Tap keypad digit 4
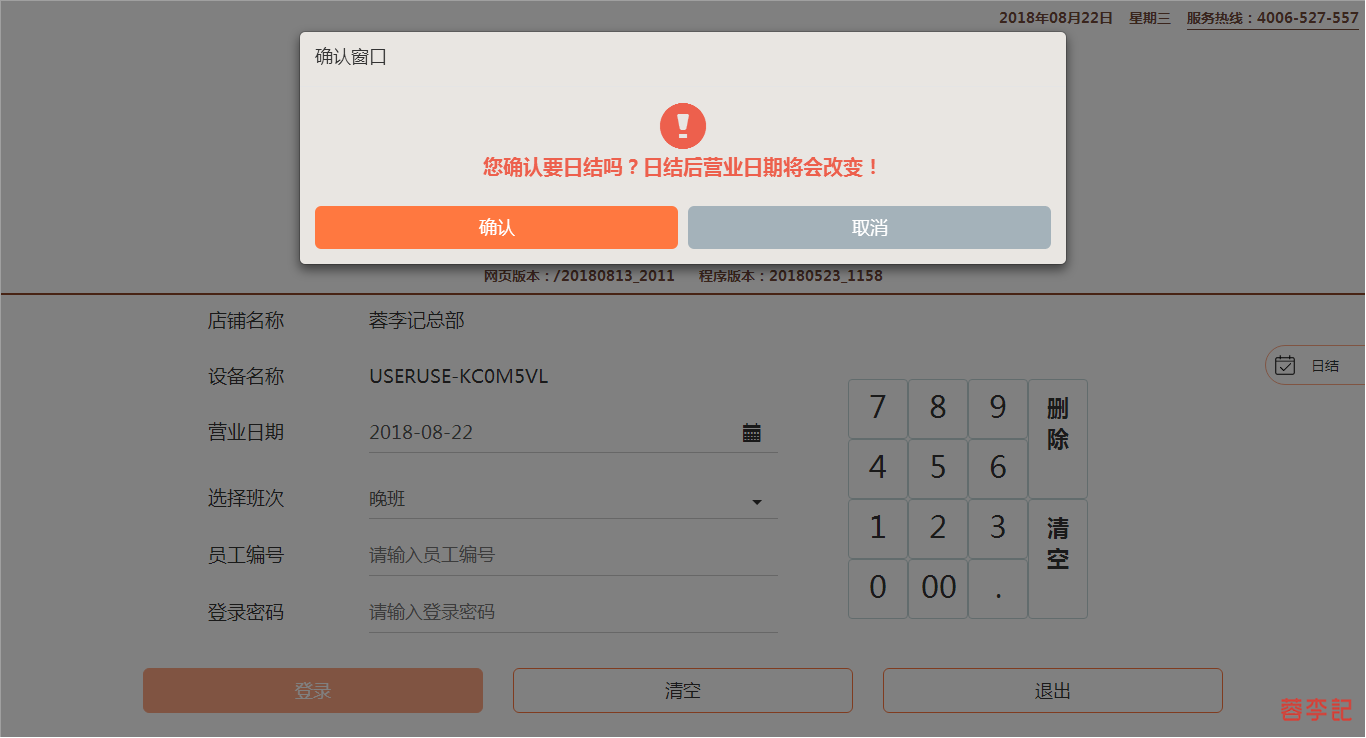Screen dimensions: 1366x738 pos(878,468)
